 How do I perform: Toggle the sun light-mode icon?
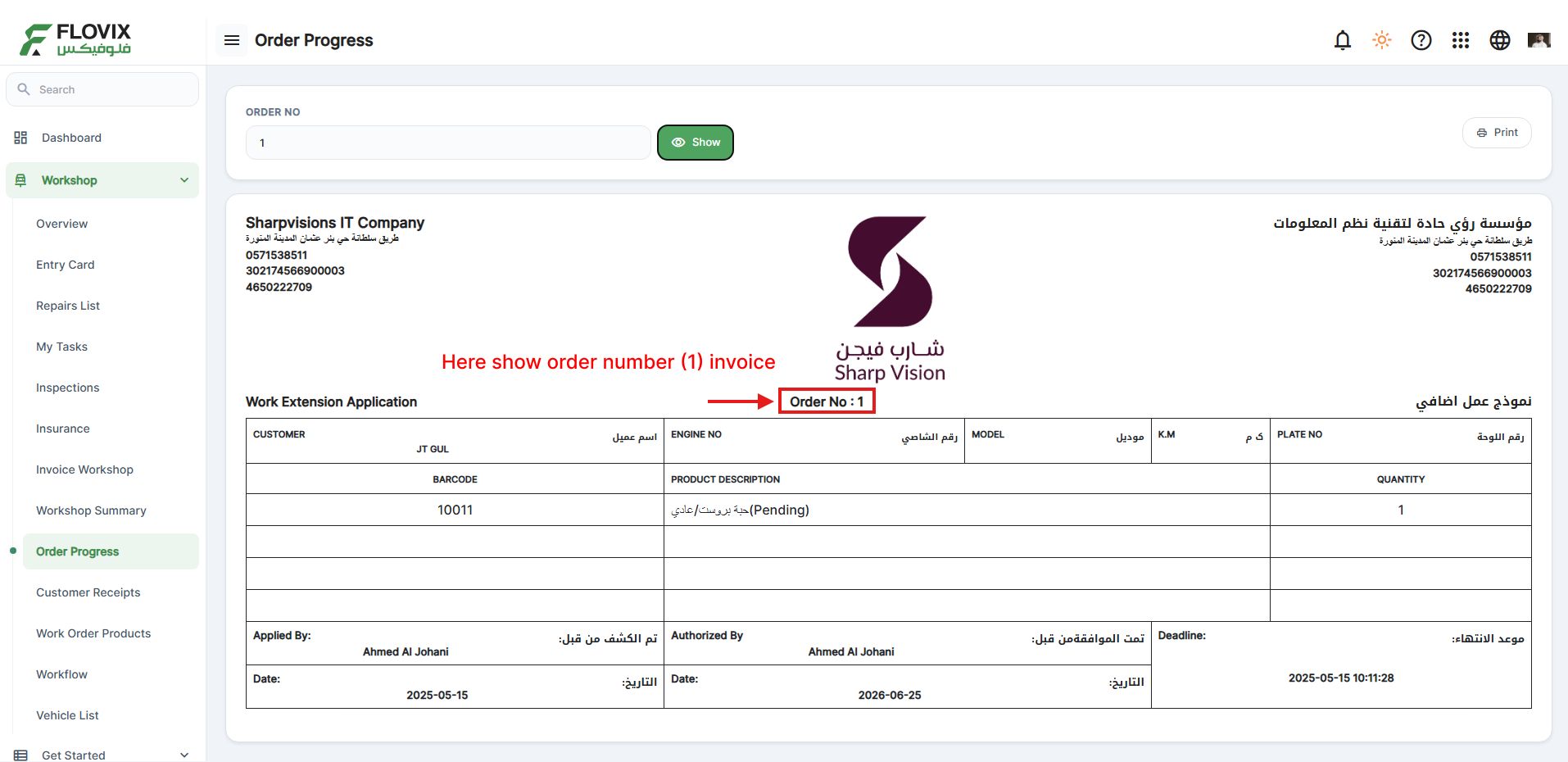(x=1382, y=40)
